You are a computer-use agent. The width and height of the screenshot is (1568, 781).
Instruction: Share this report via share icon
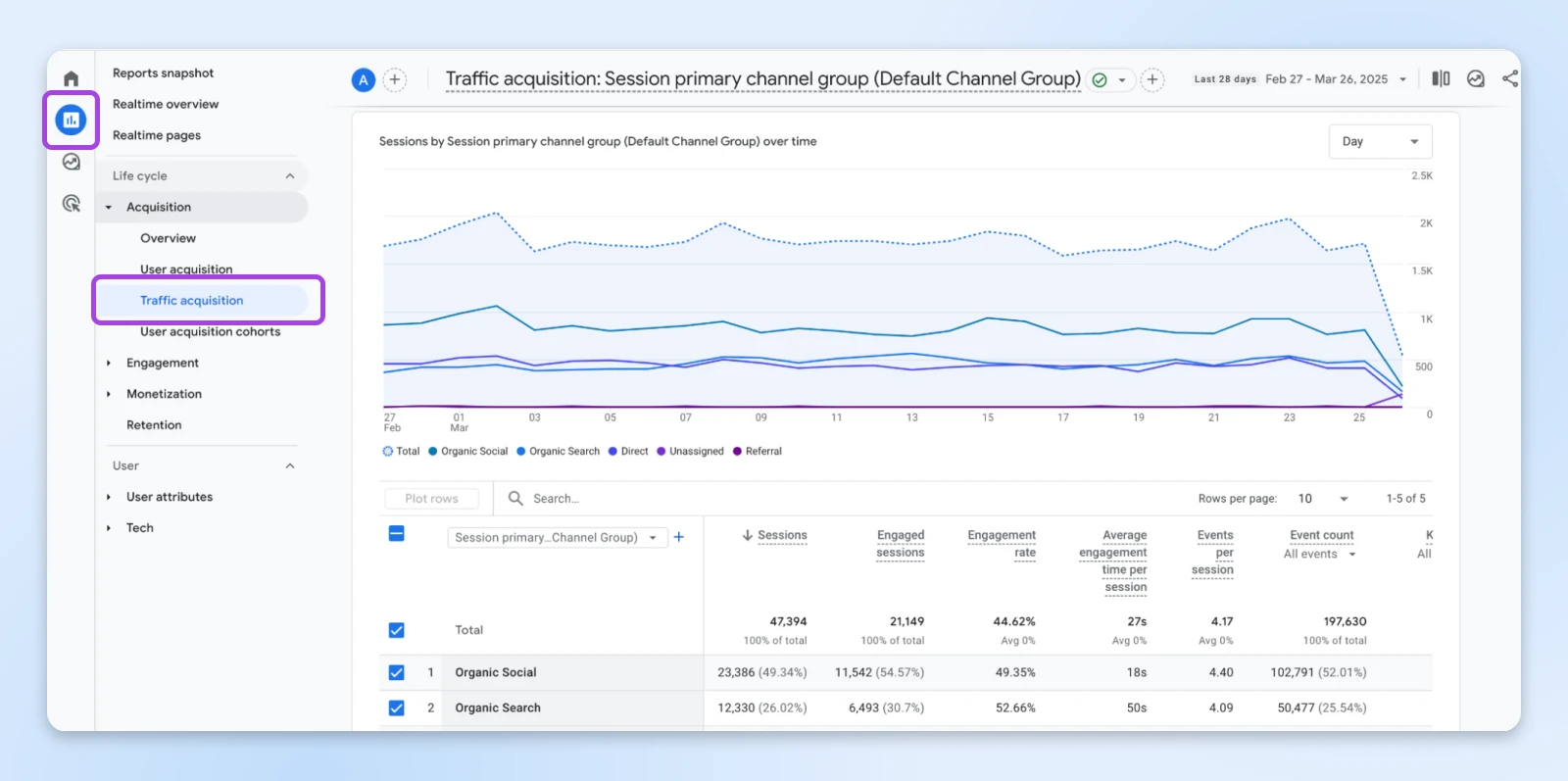click(x=1510, y=78)
